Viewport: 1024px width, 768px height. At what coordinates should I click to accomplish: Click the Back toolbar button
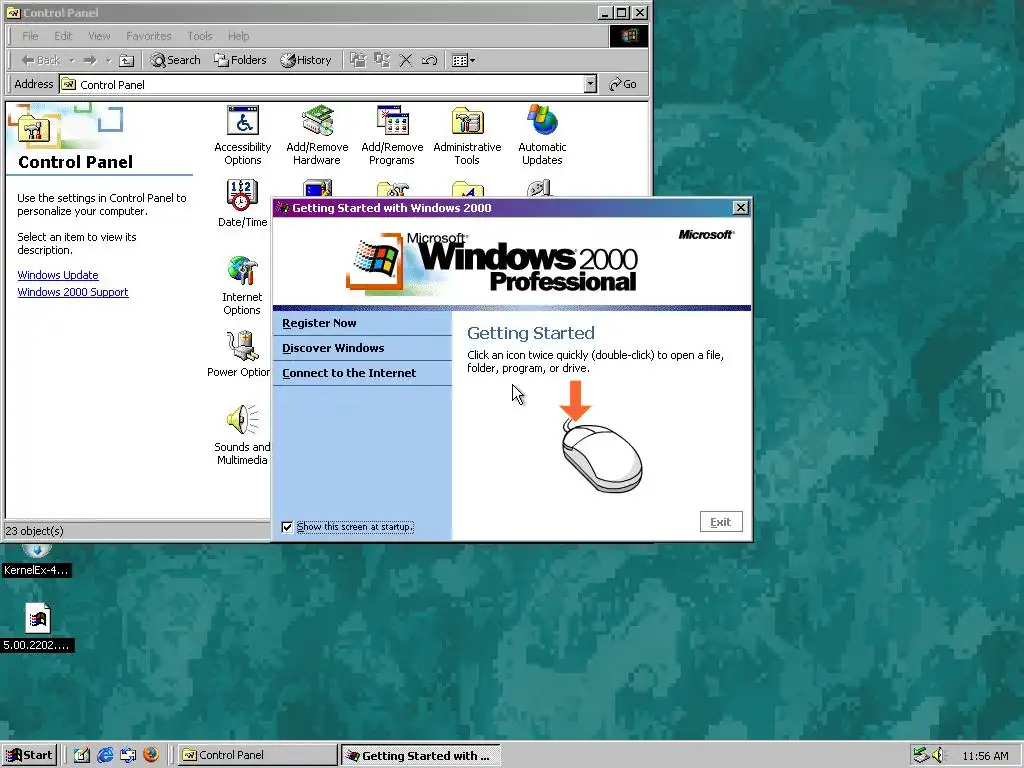tap(40, 60)
